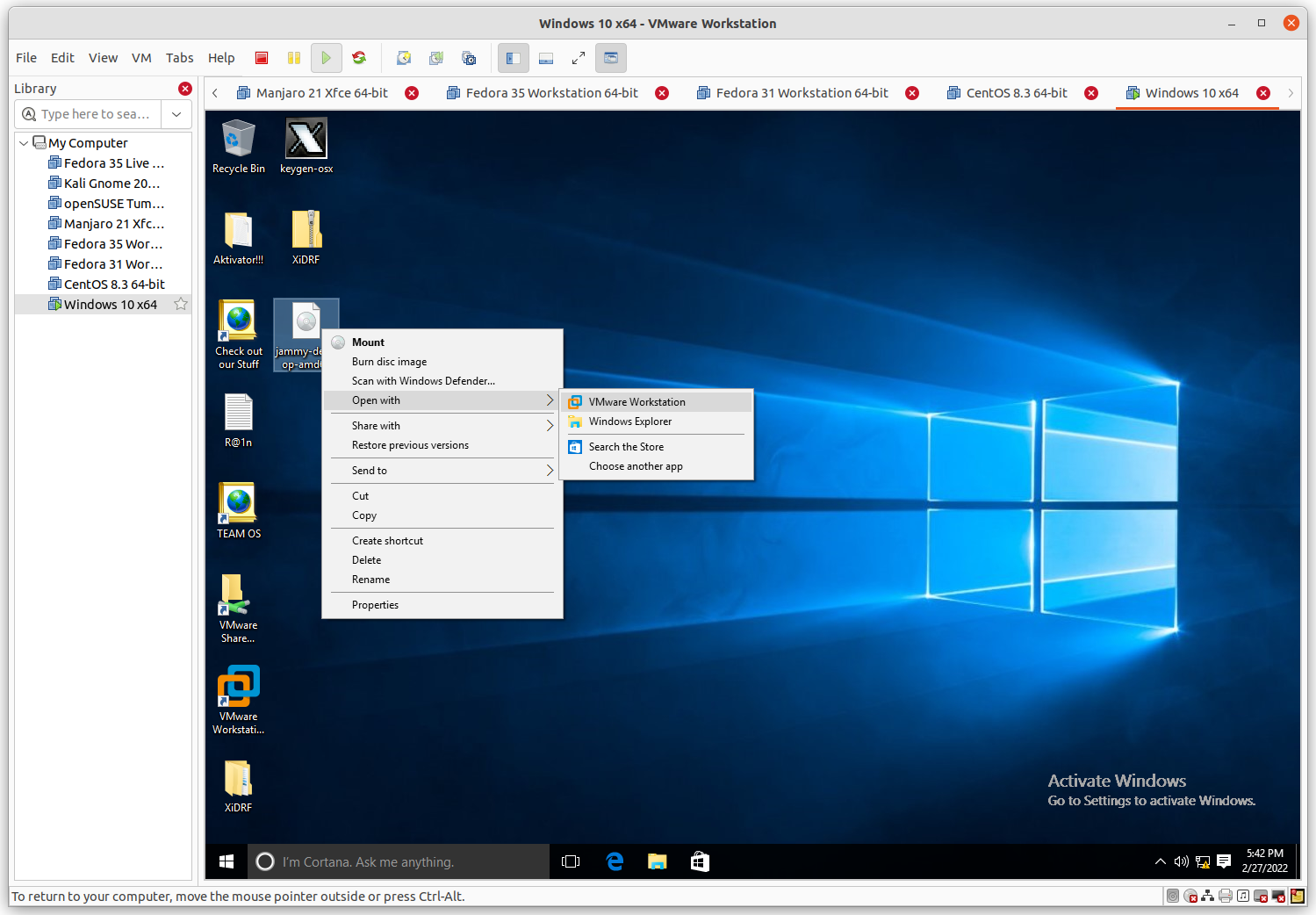Choose Mount in the context menu

pyautogui.click(x=442, y=342)
